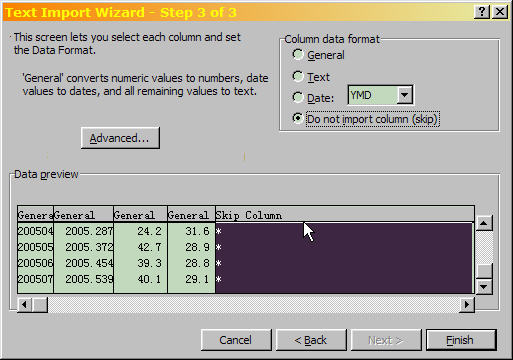Click cell value 24.2 in preview

pyautogui.click(x=149, y=231)
